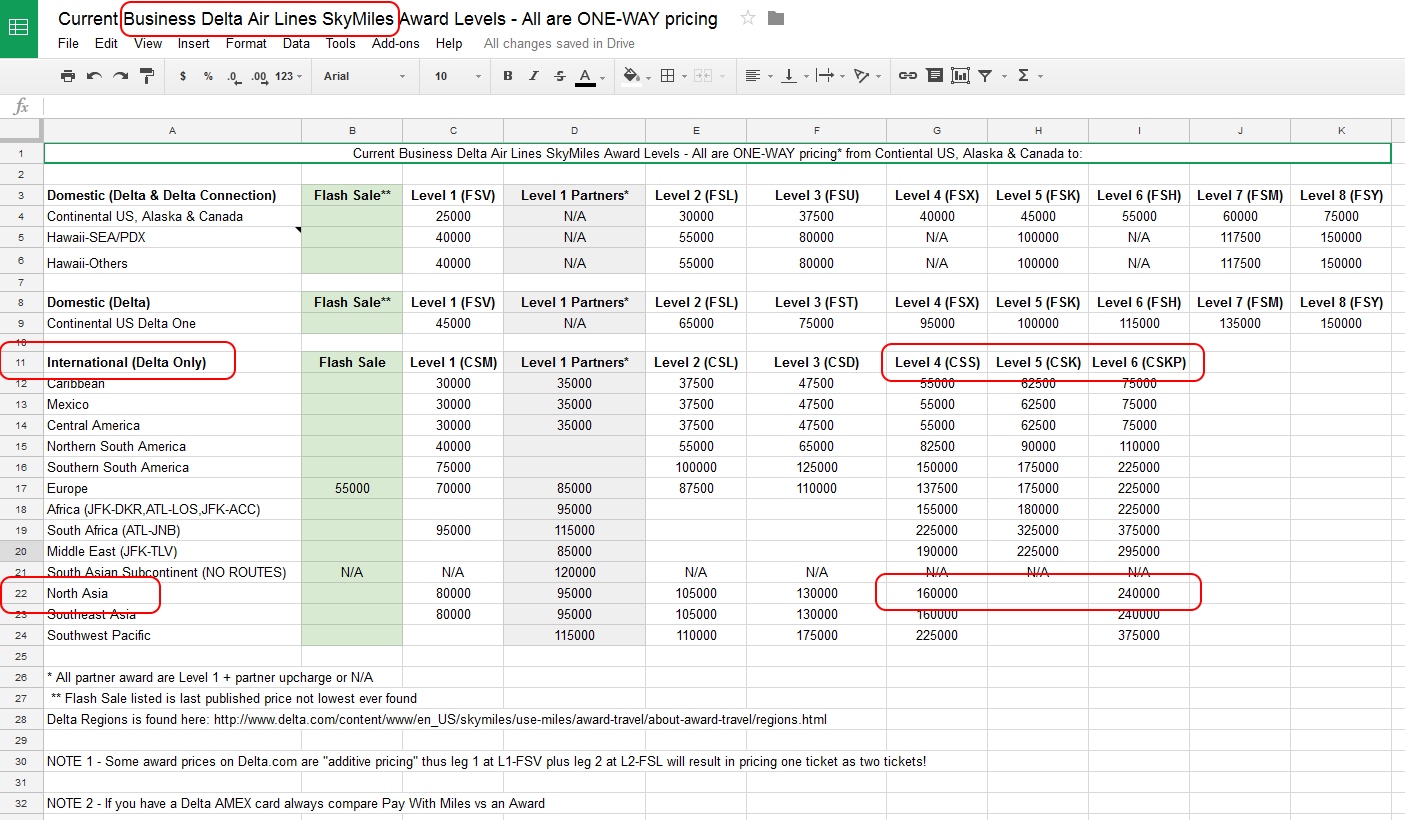This screenshot has width=1405, height=820.
Task: Open the Format menu
Action: click(x=246, y=43)
